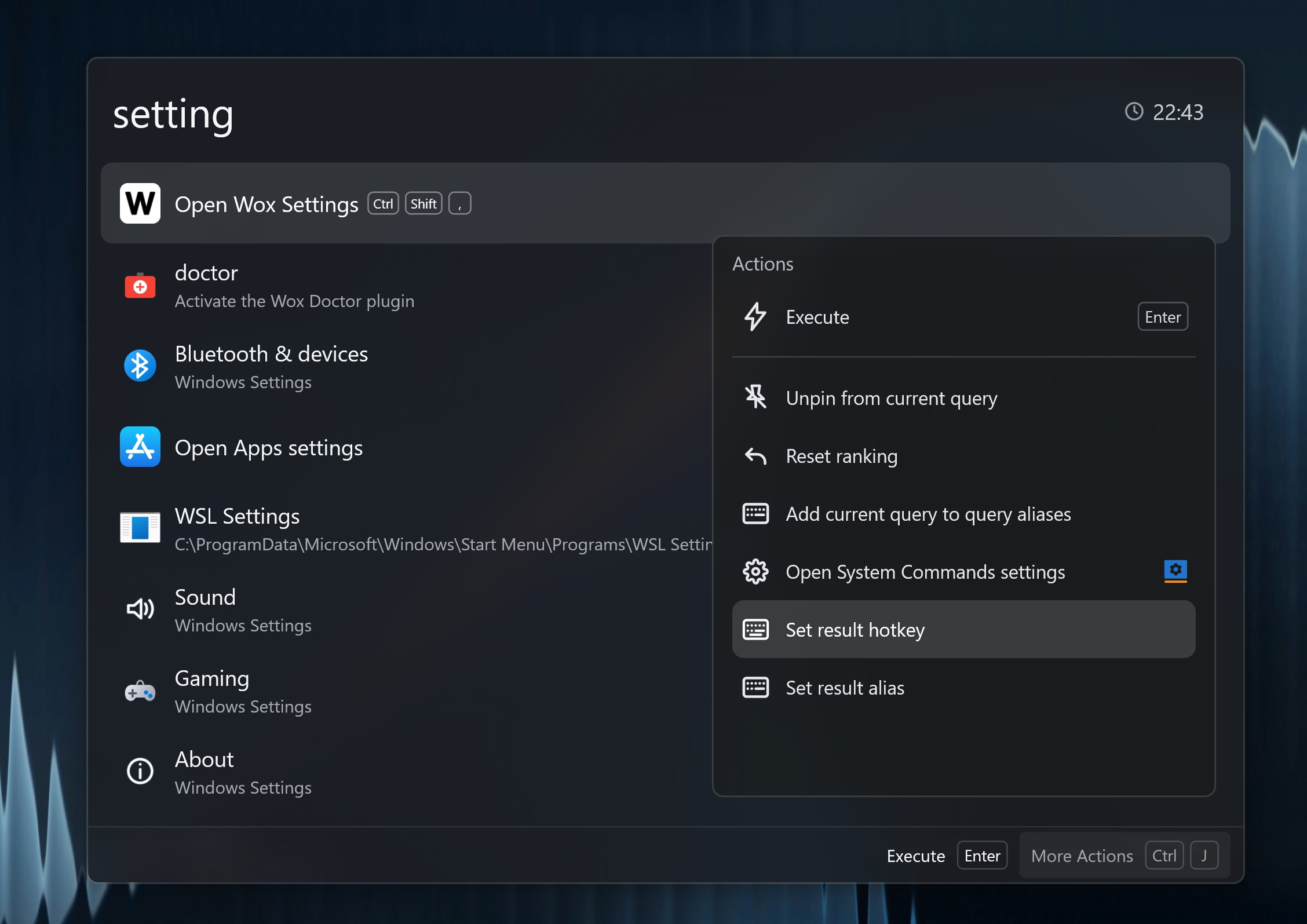Screen dimensions: 1307x924
Task: Choose Add current query to query aliases
Action: tap(963, 514)
